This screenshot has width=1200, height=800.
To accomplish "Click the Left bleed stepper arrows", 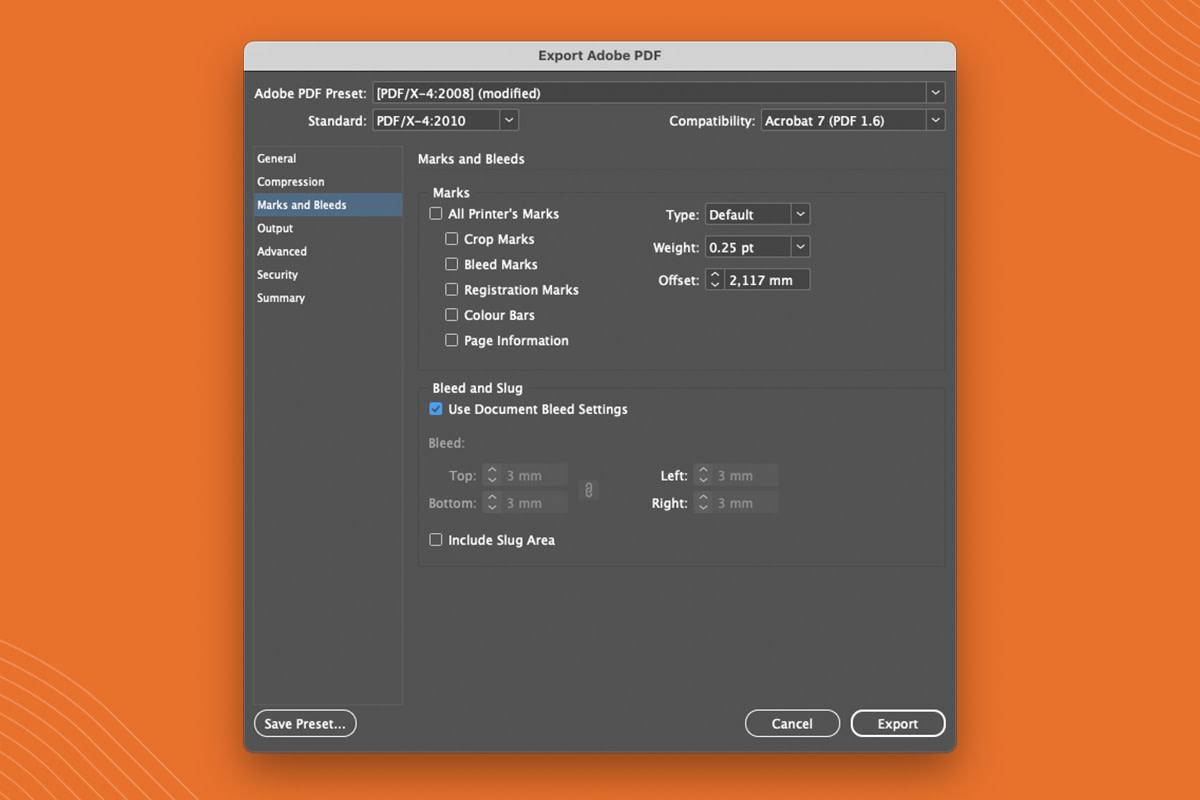I will pyautogui.click(x=702, y=476).
